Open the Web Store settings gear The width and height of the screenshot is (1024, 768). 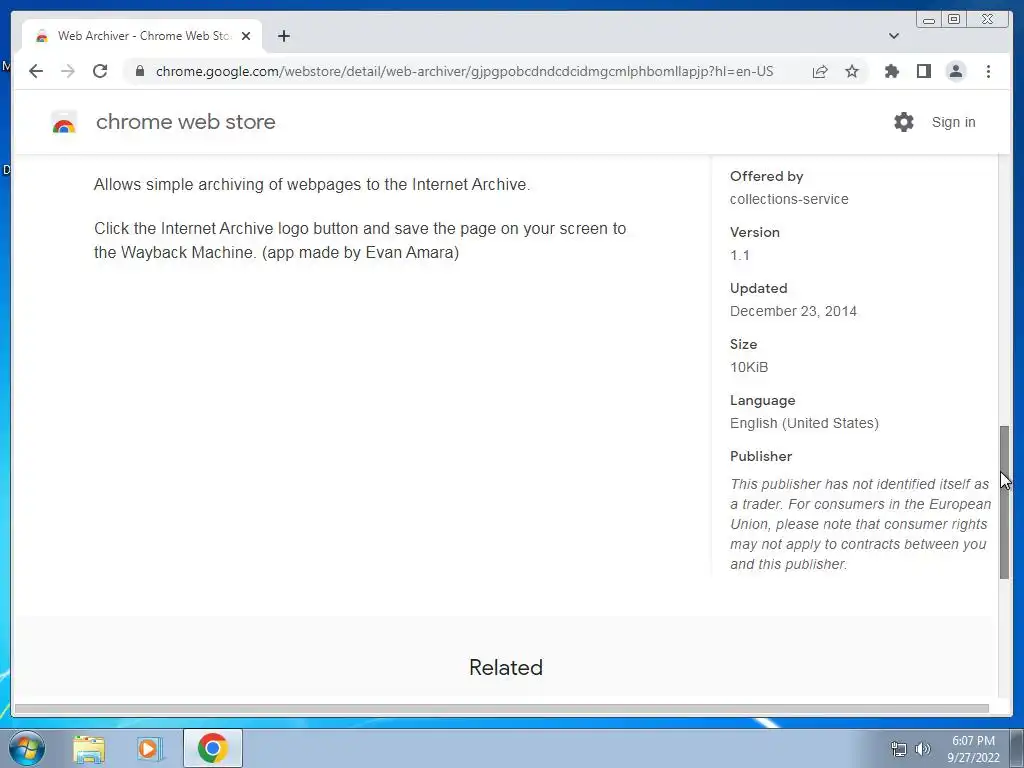[x=904, y=122]
